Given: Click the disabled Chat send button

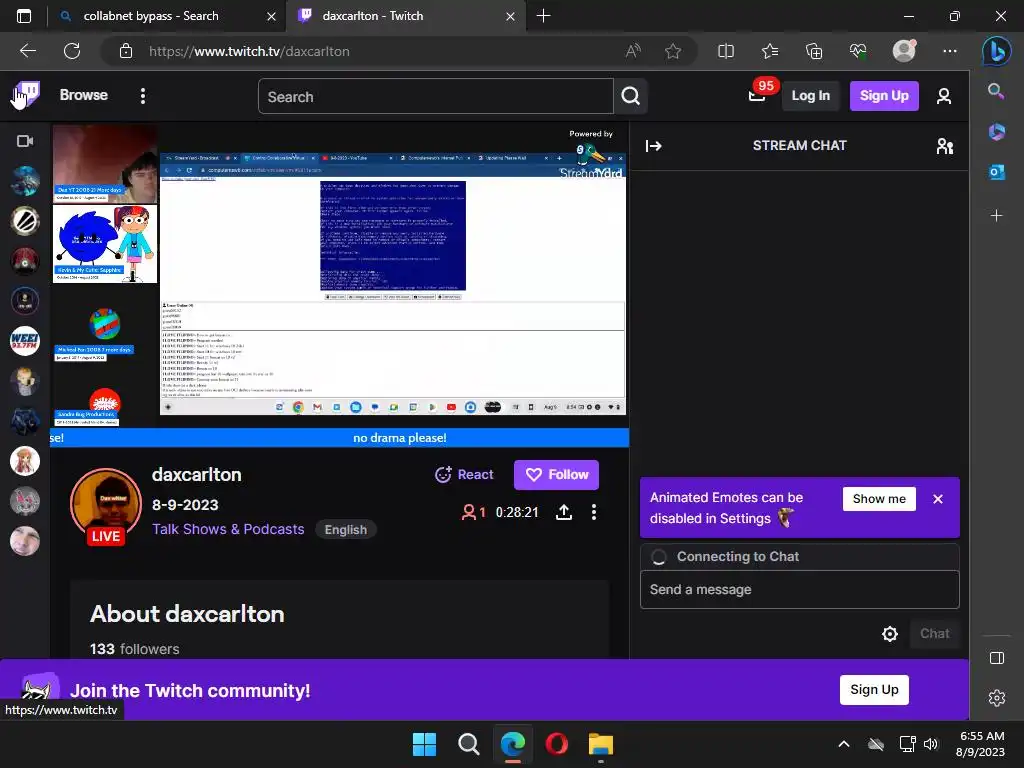Looking at the screenshot, I should point(935,633).
